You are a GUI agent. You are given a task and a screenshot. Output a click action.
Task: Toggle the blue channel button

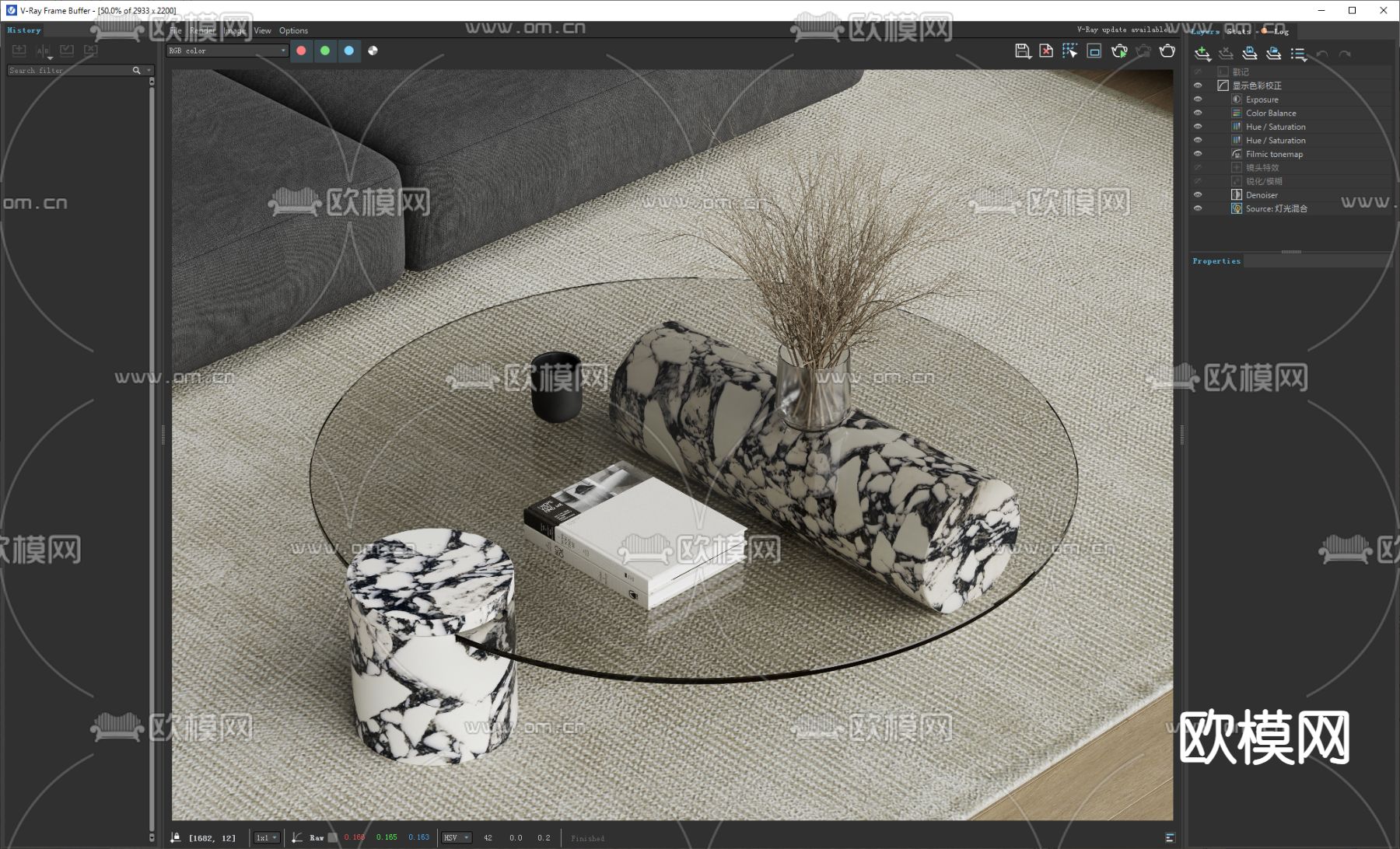pyautogui.click(x=349, y=51)
